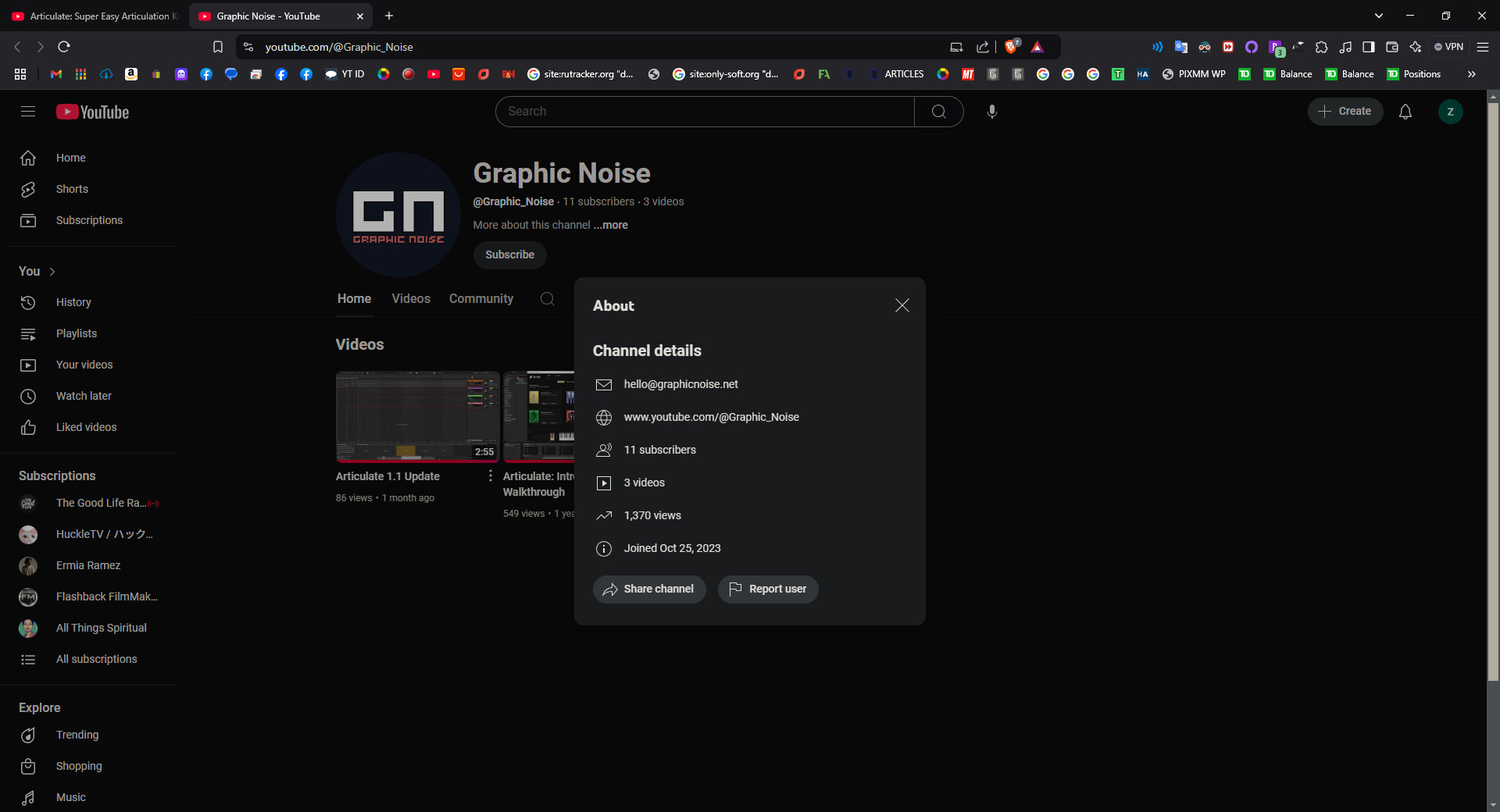
Task: Open HuckleTV subscription
Action: [x=94, y=534]
